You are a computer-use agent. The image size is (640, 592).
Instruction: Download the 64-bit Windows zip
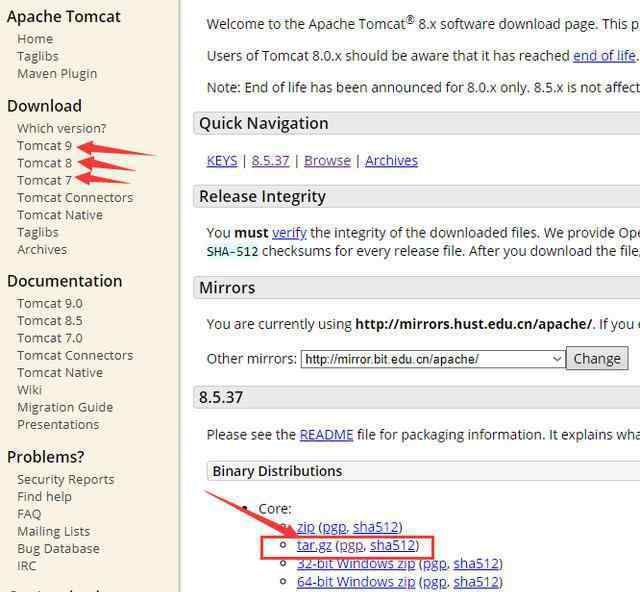pos(356,581)
